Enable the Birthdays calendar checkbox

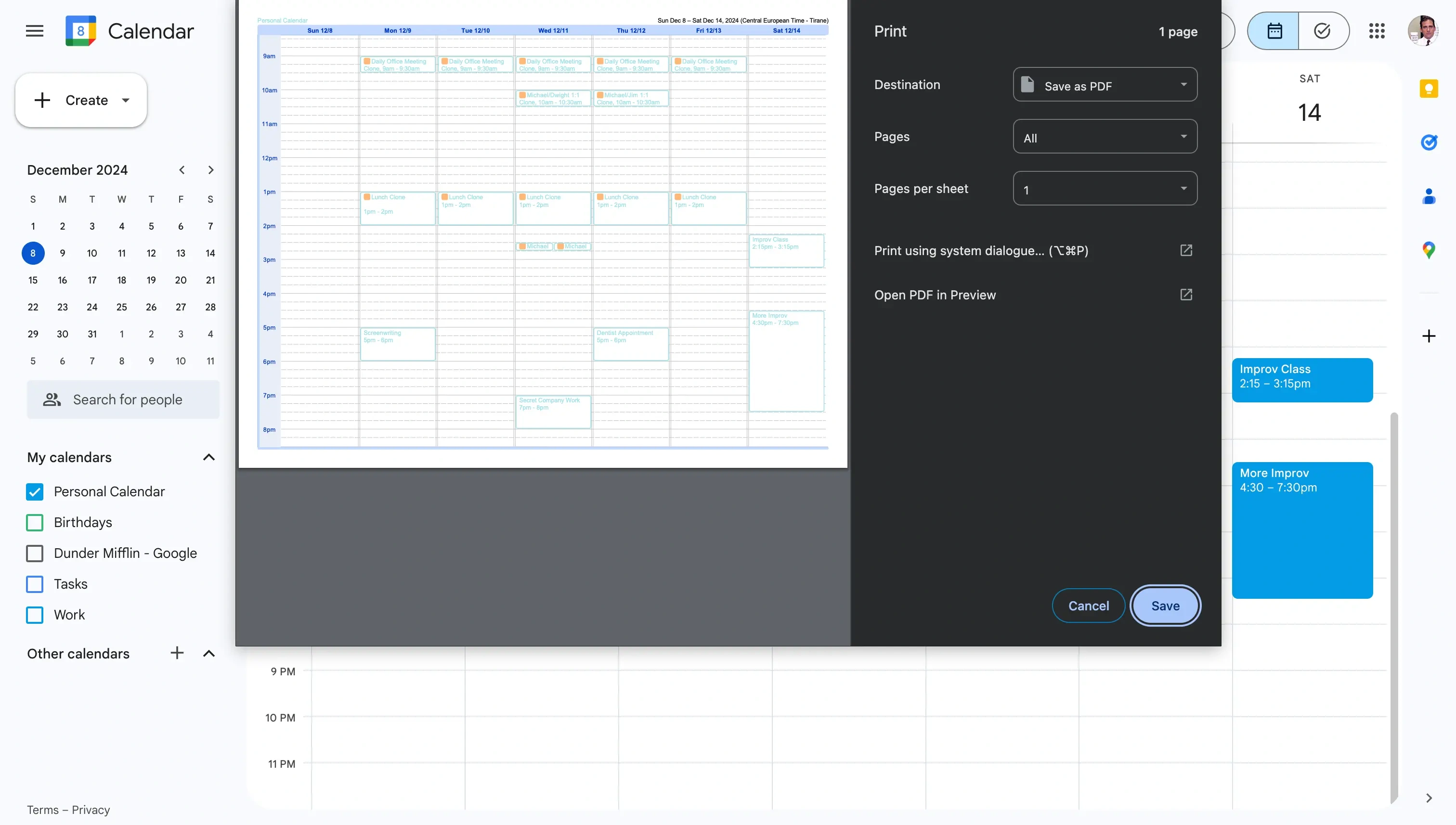coord(35,522)
